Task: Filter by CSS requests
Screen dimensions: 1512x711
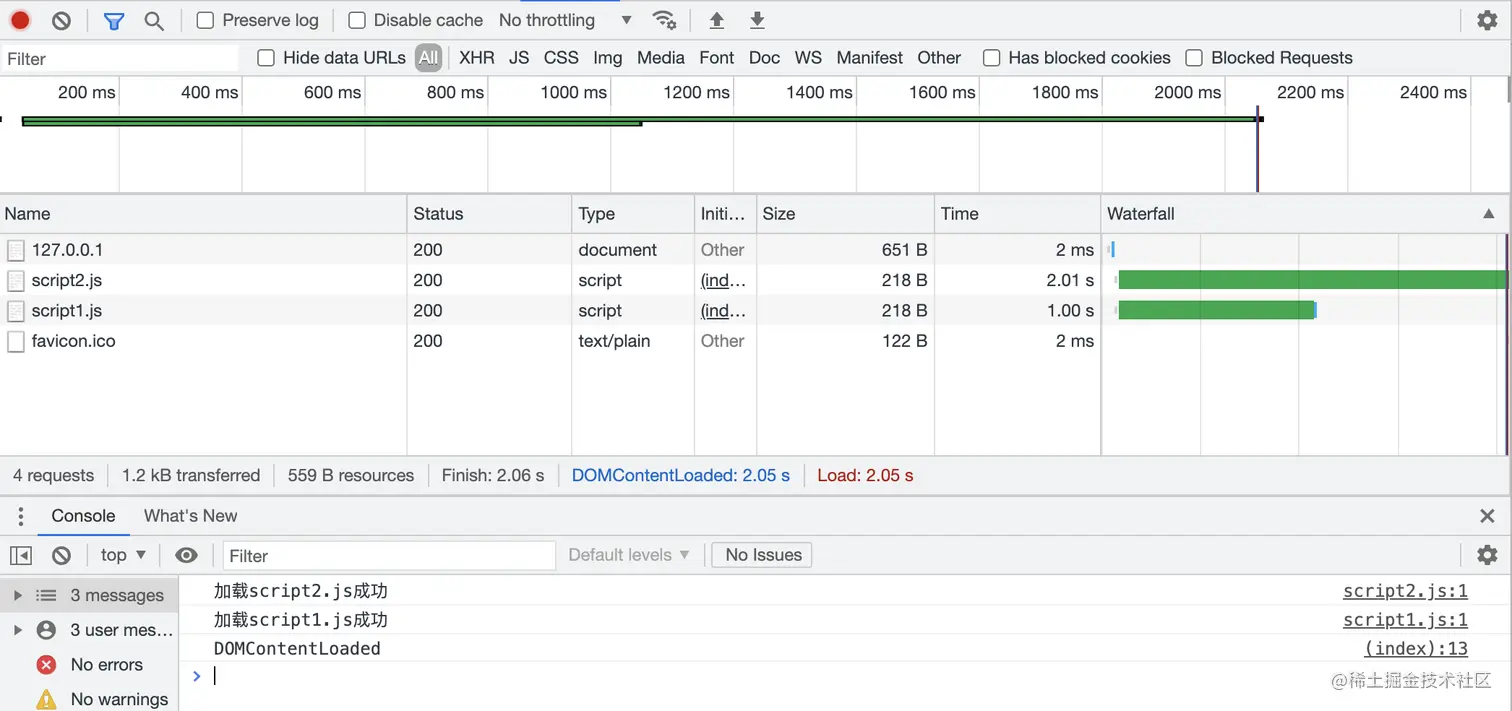Action: 561,58
